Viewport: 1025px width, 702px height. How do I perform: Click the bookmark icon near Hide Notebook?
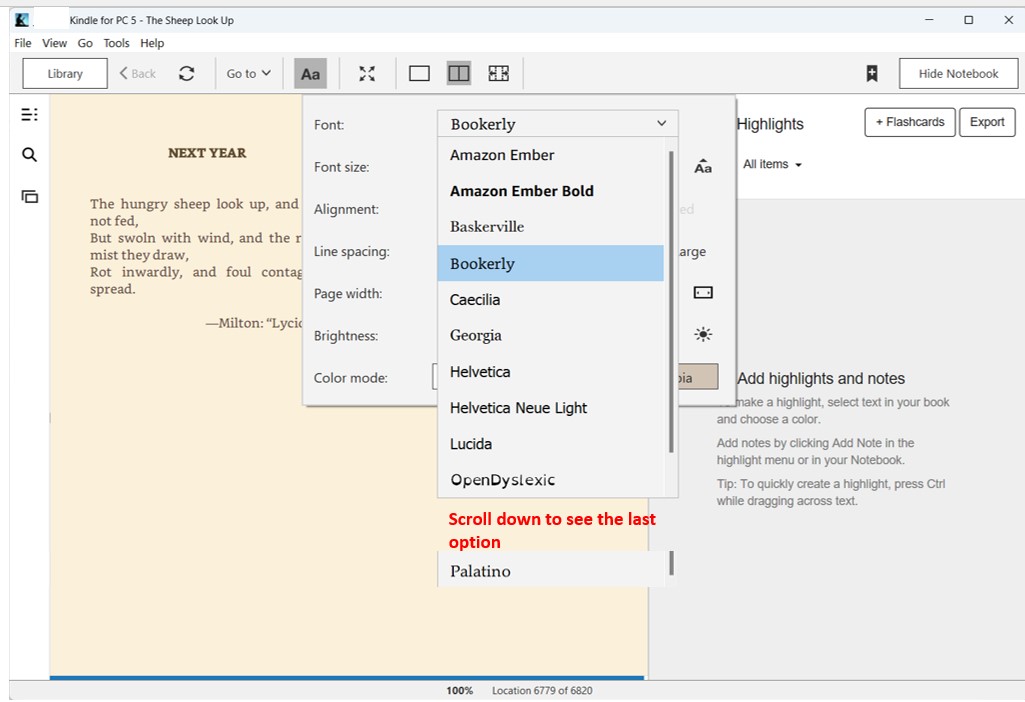[x=871, y=73]
